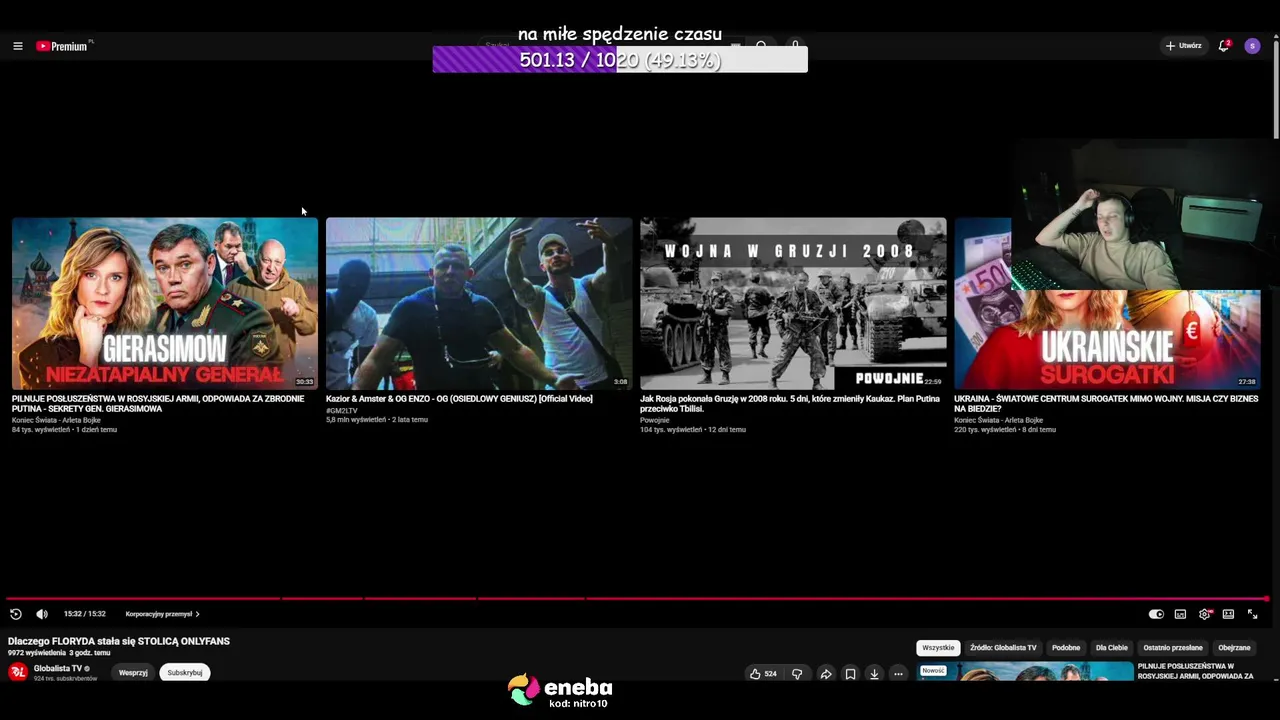Image resolution: width=1280 pixels, height=720 pixels.
Task: Click the vertical page scrollbar
Action: (1275, 90)
